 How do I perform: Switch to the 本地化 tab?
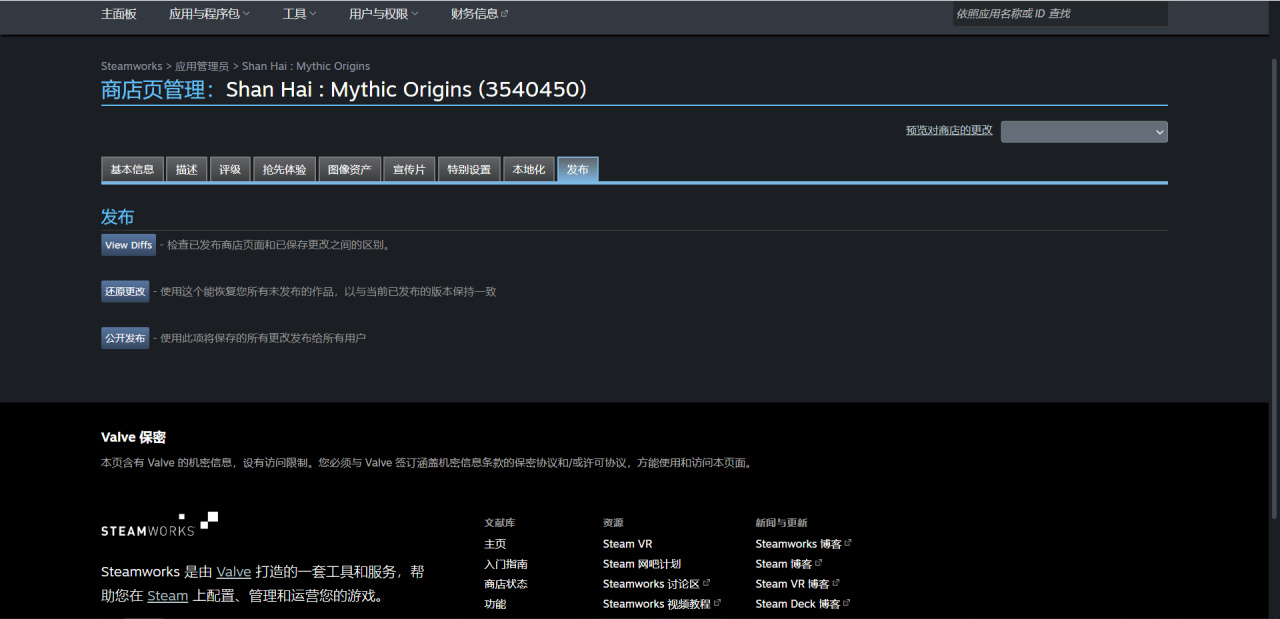pyautogui.click(x=529, y=170)
